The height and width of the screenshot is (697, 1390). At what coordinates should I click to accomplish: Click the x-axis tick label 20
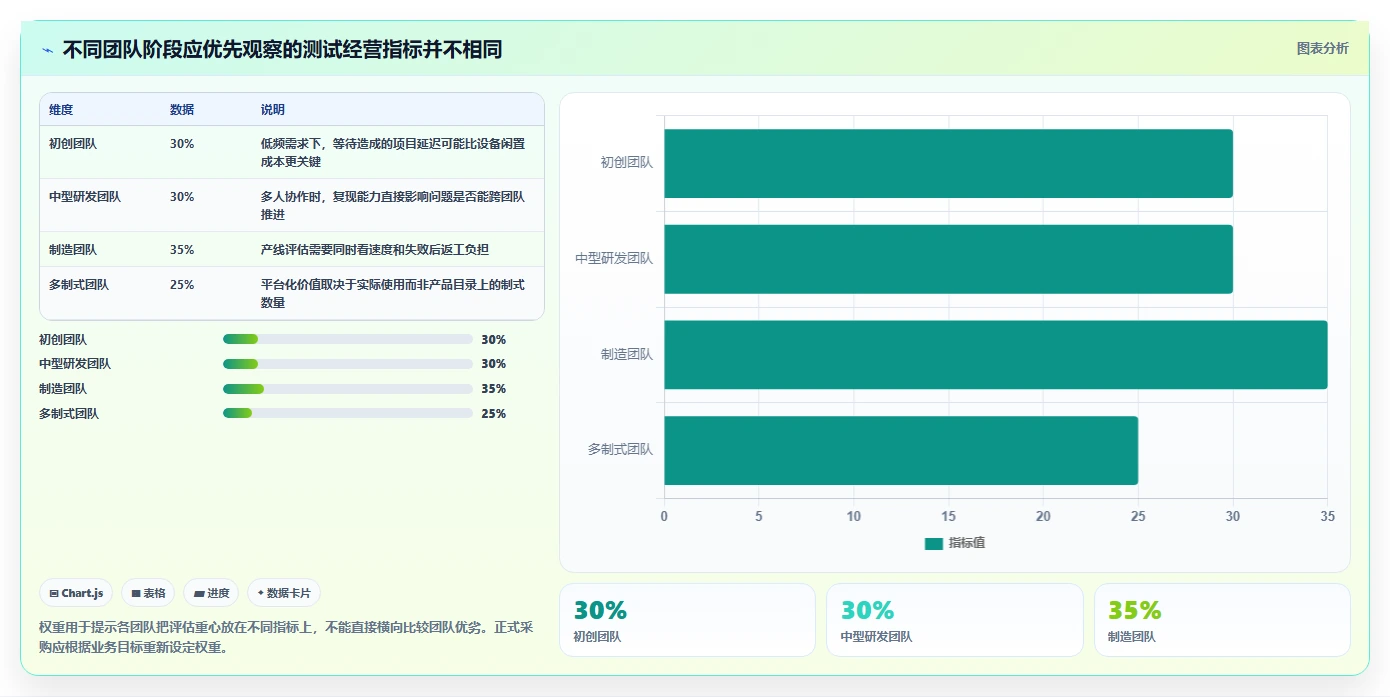tap(1043, 517)
